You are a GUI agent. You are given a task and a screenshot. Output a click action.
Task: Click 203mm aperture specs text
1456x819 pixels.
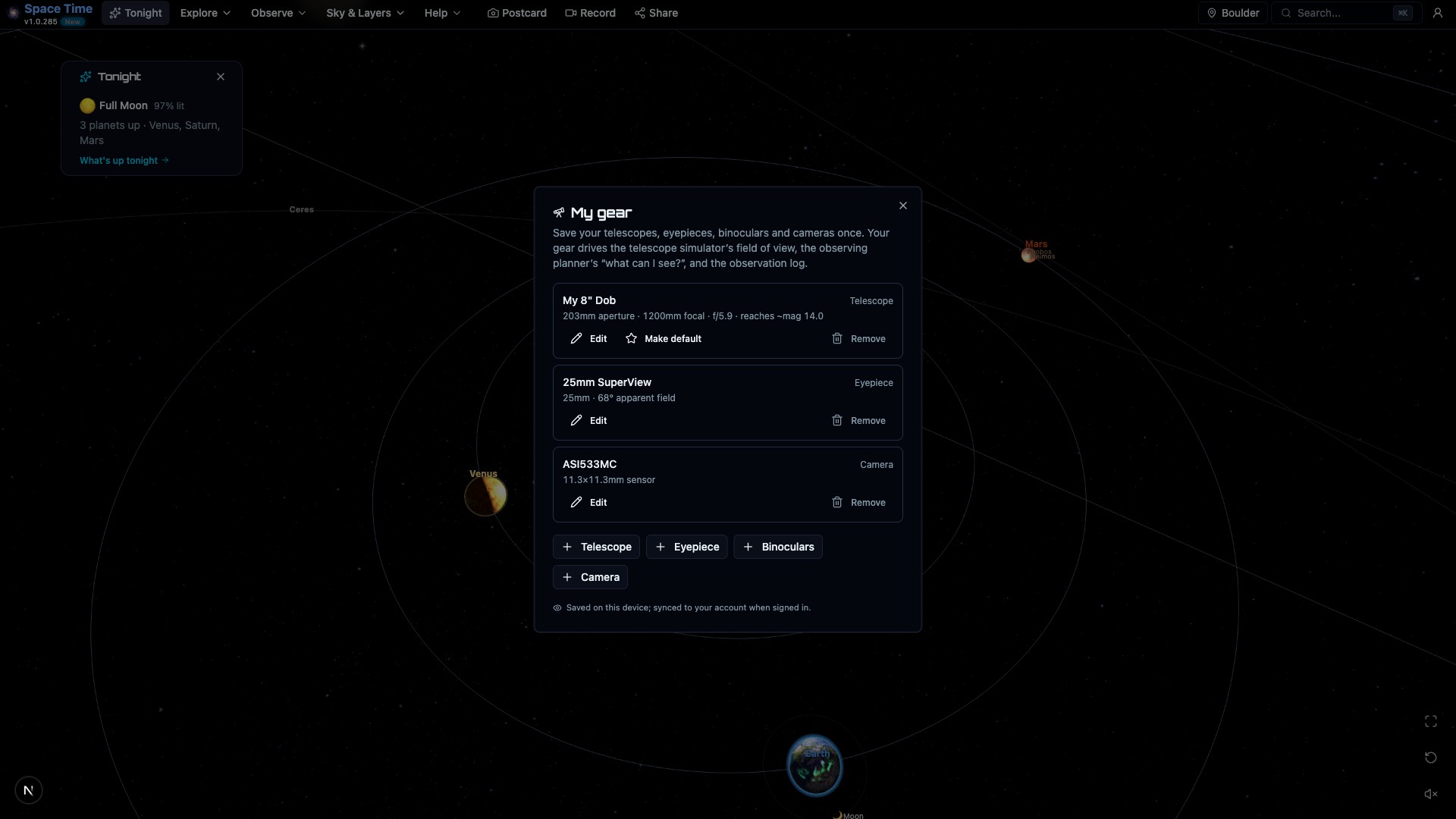click(693, 316)
